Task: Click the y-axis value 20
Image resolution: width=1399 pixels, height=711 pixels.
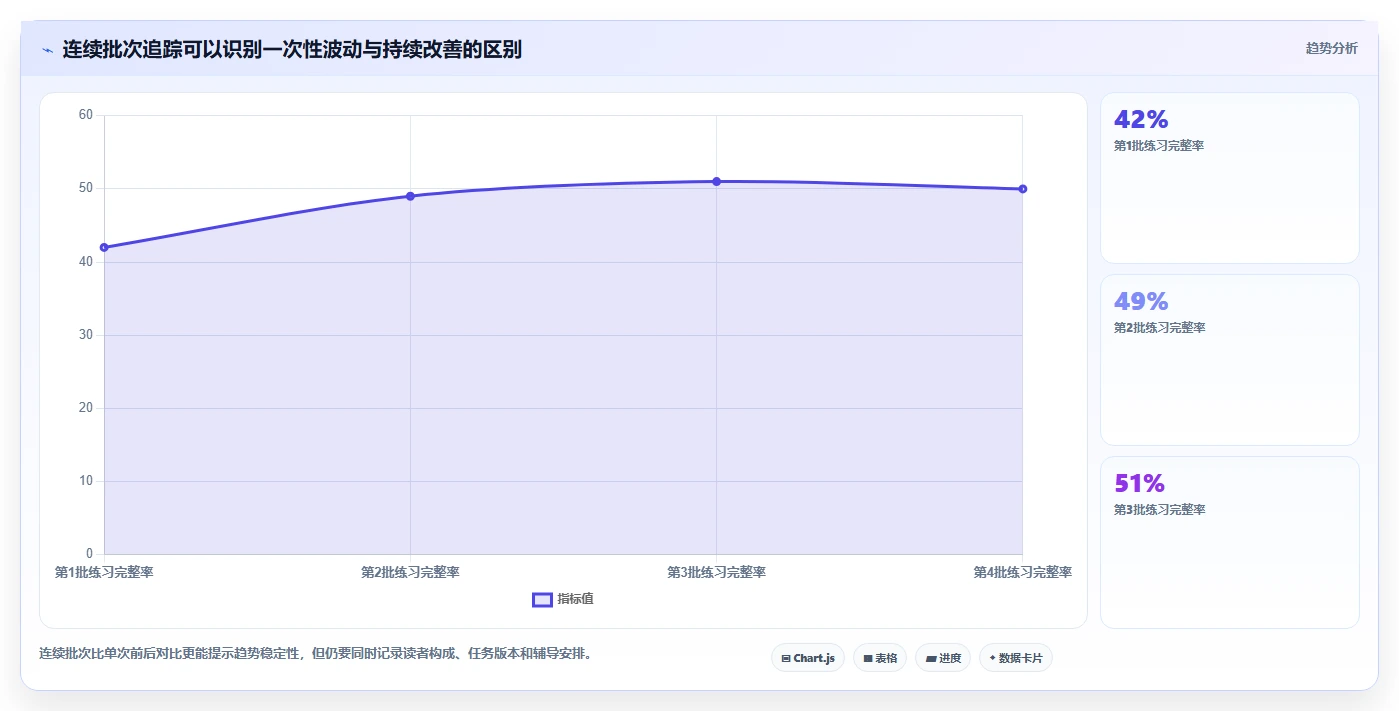Action: 85,408
